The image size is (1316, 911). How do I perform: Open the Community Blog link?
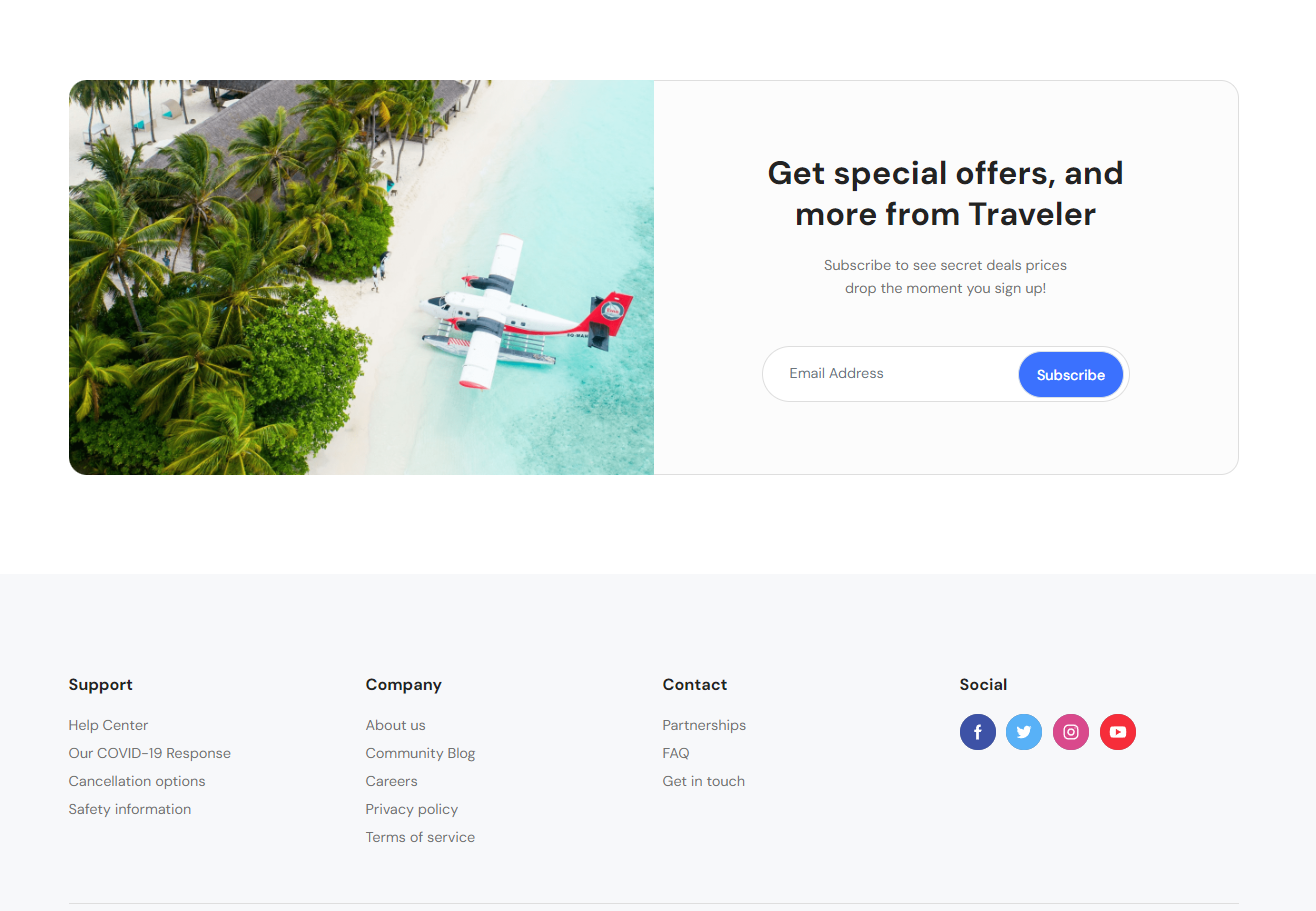pyautogui.click(x=420, y=753)
